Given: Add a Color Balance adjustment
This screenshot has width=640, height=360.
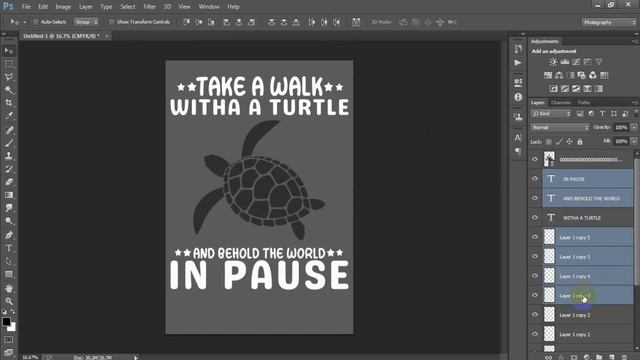Looking at the screenshot, I should click(559, 76).
